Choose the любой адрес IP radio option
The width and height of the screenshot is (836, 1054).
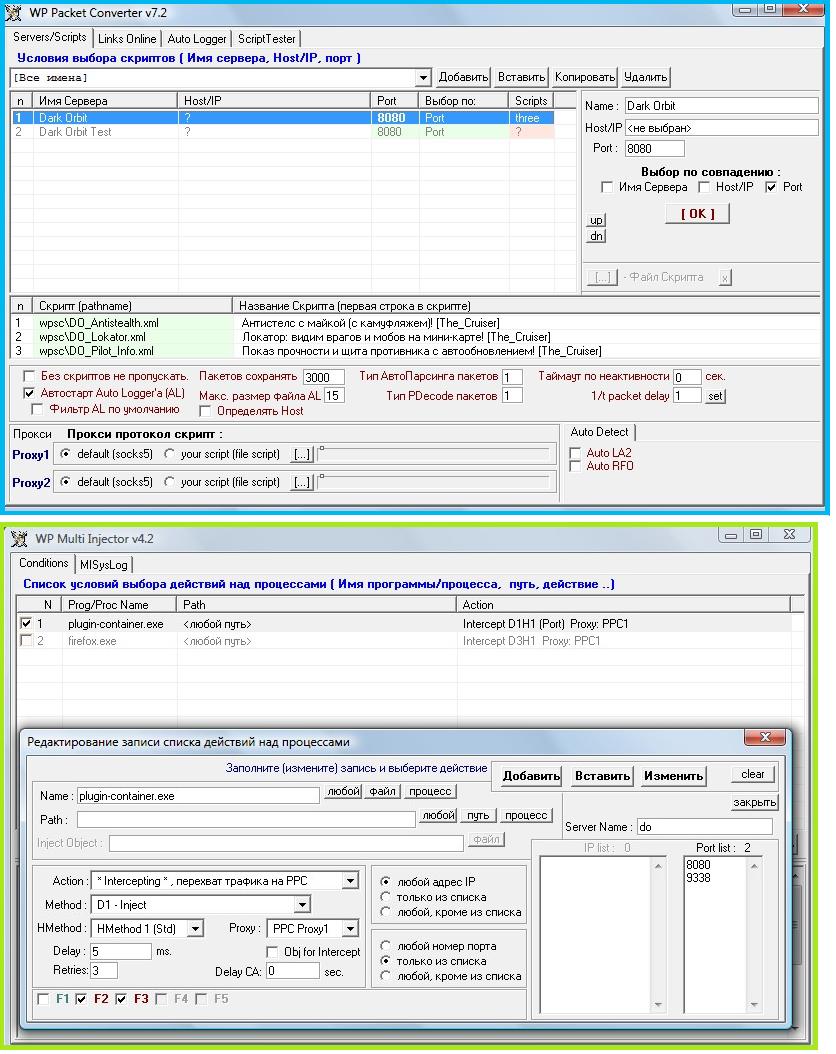tap(386, 881)
